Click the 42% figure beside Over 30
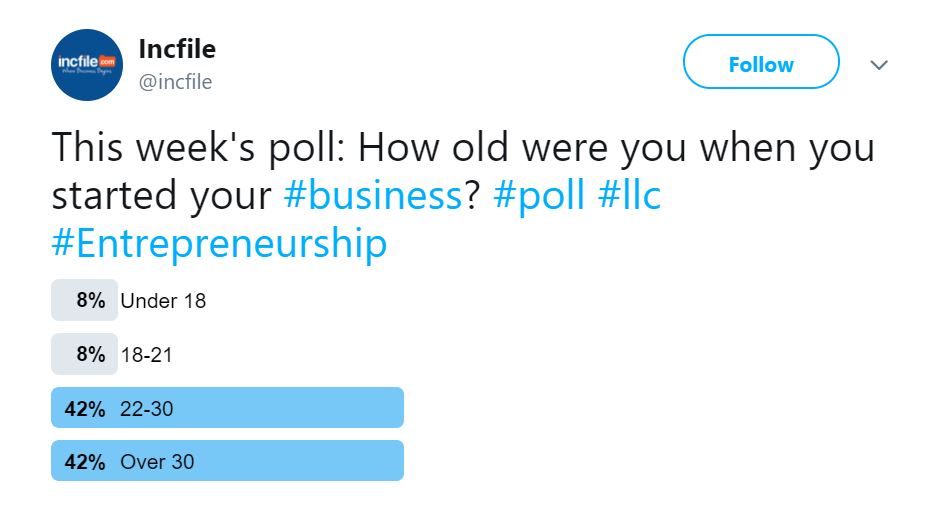 85,462
